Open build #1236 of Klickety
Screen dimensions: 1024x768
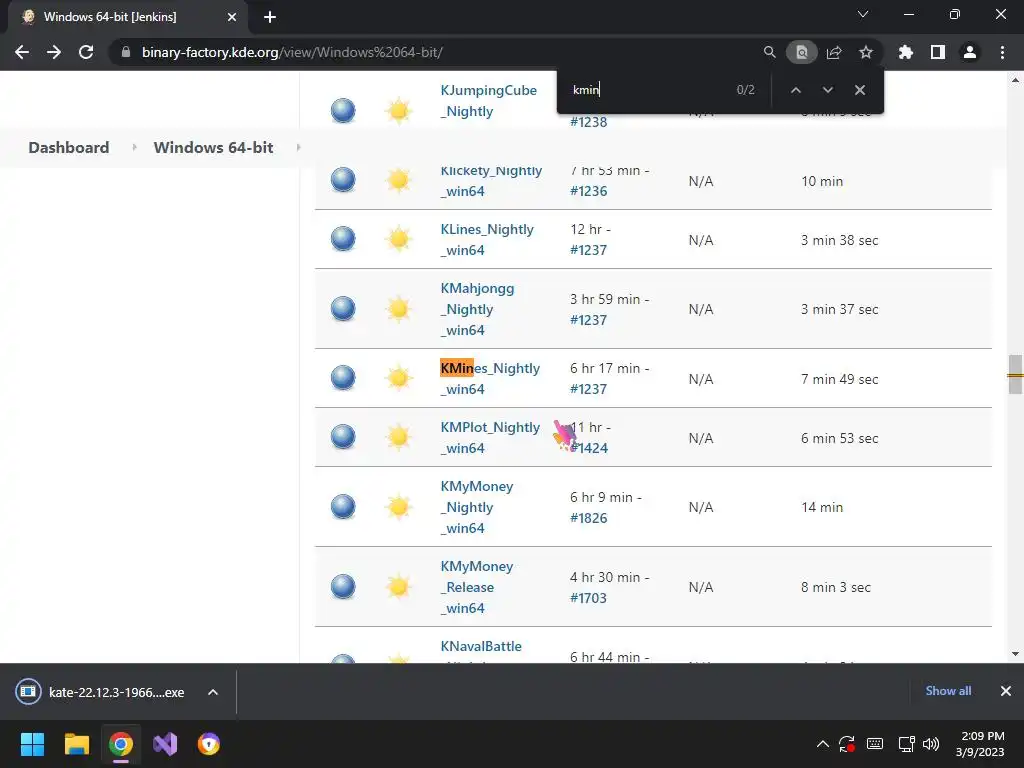click(588, 191)
